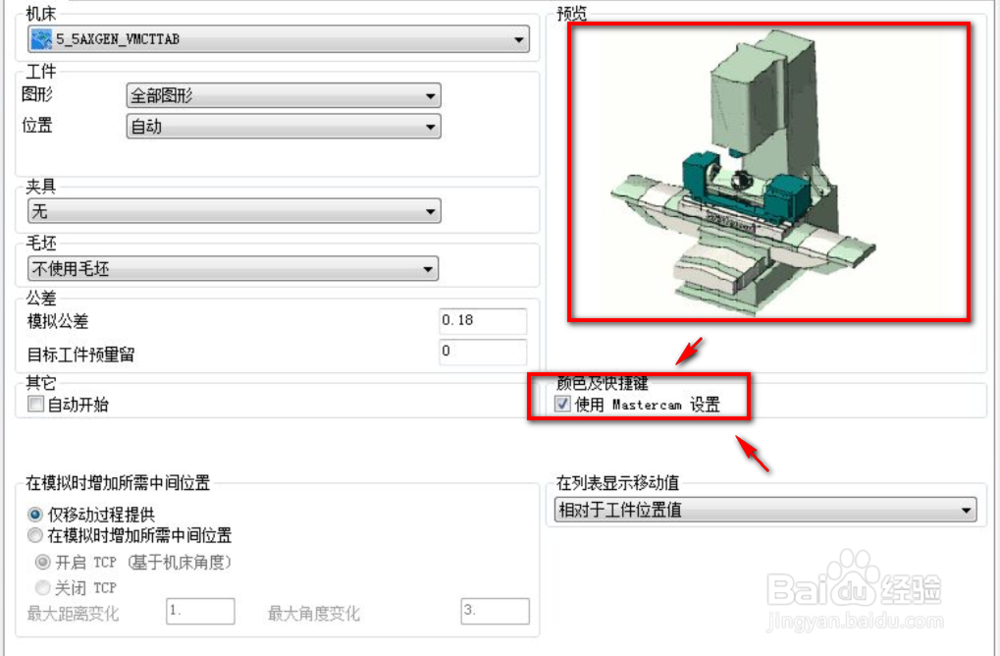This screenshot has width=1000, height=656.
Task: Select 在模拟时增加所需中间位置 radio option
Action: (x=35, y=535)
